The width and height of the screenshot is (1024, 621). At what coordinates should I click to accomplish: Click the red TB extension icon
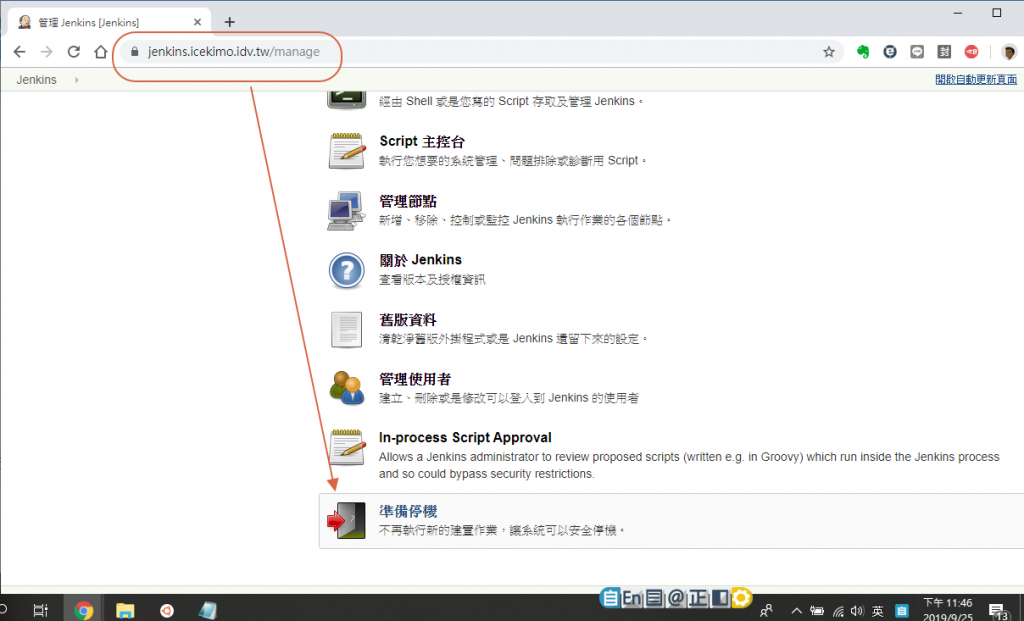tap(971, 52)
